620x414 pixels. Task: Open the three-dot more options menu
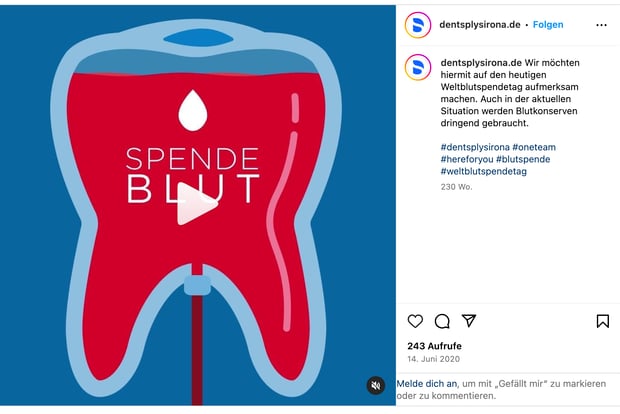pos(601,25)
